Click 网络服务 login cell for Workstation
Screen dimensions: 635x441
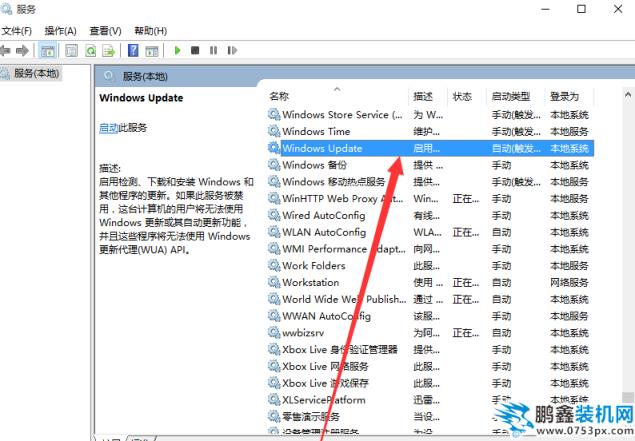tap(569, 283)
